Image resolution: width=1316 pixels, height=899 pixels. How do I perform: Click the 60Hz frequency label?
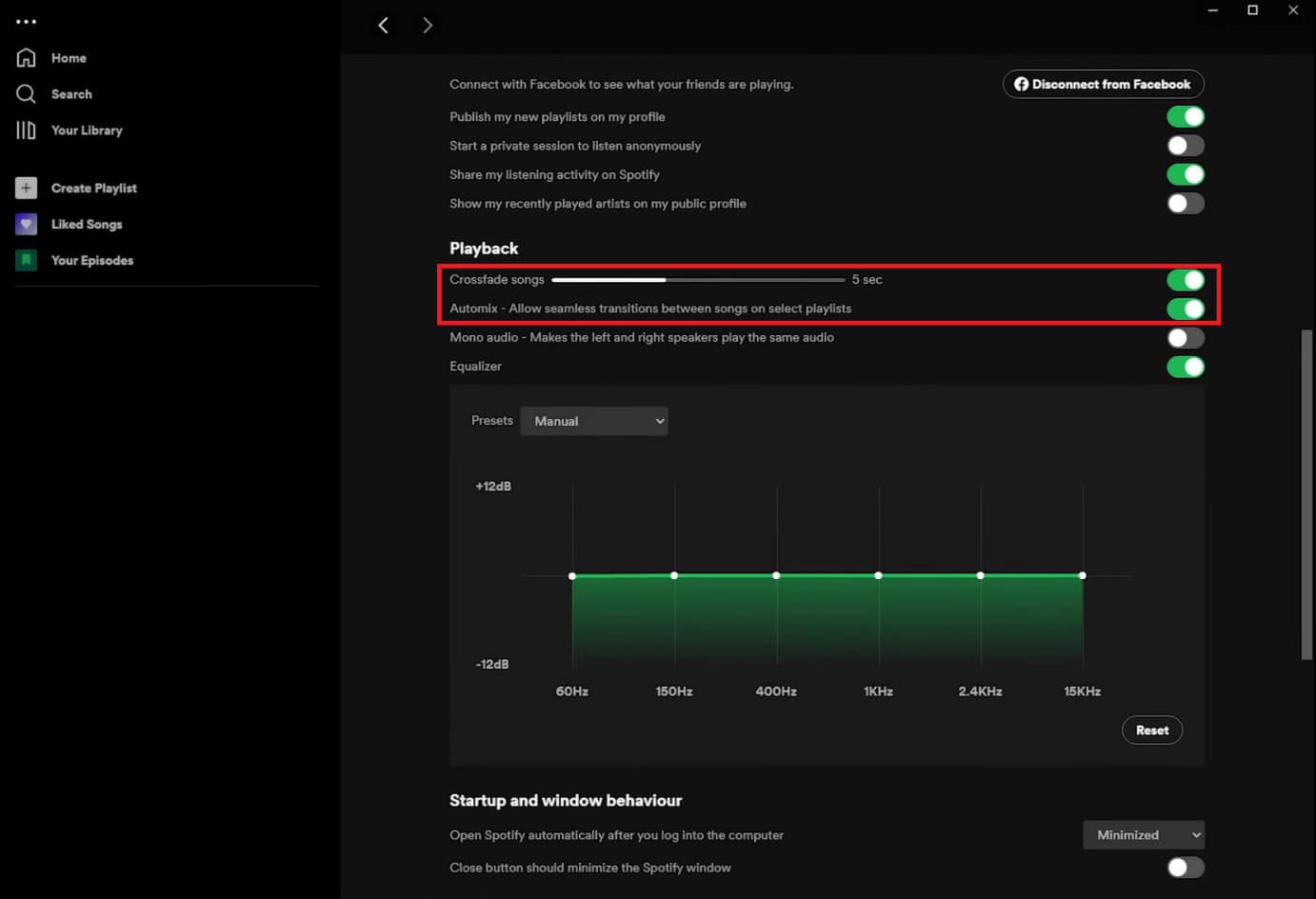[x=572, y=691]
